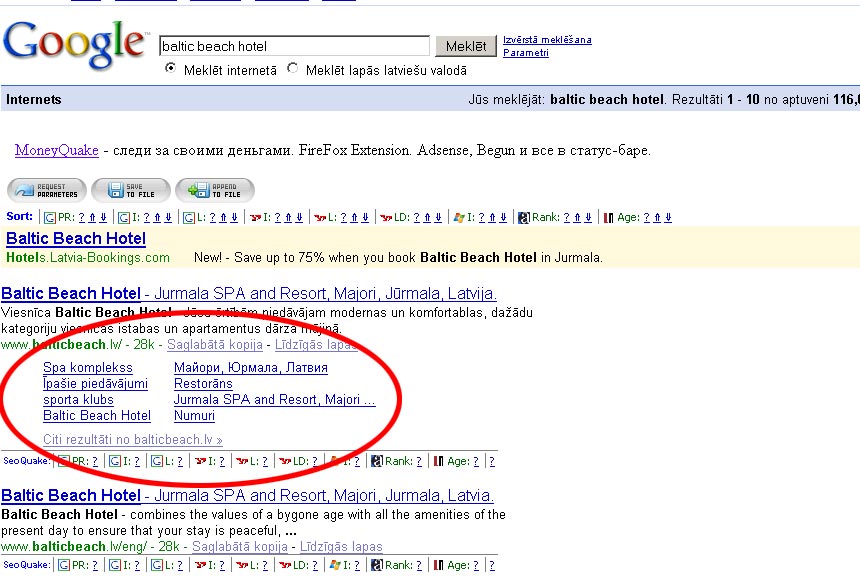The image size is (860, 578).
Task: Focus the search box containing 'baltic beach hotel'
Action: pos(295,46)
